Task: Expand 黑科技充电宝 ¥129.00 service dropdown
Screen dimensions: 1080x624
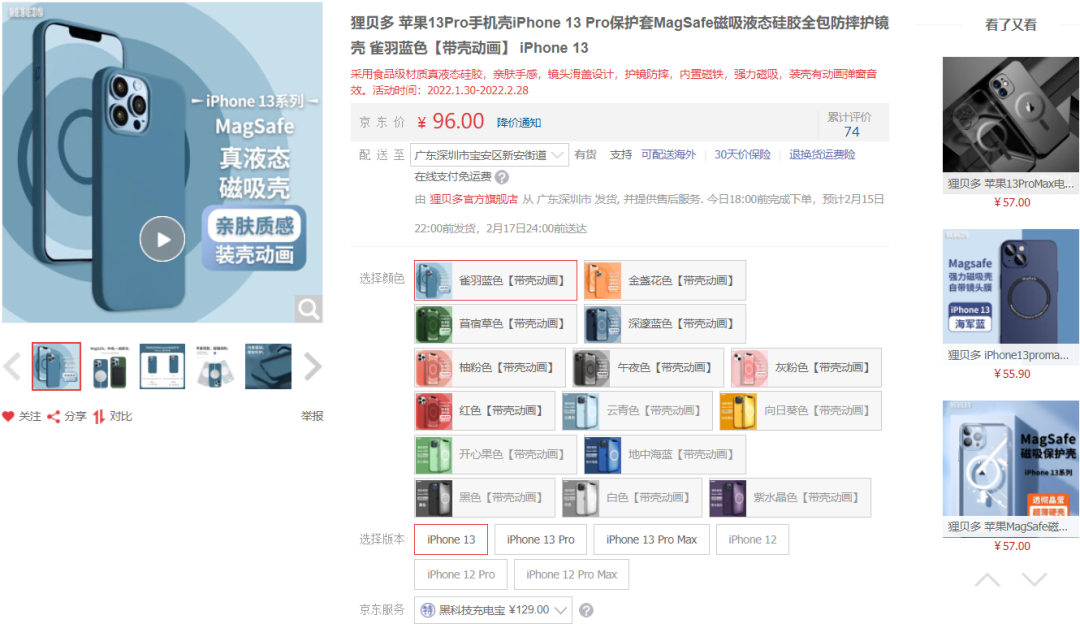Action: tap(493, 610)
